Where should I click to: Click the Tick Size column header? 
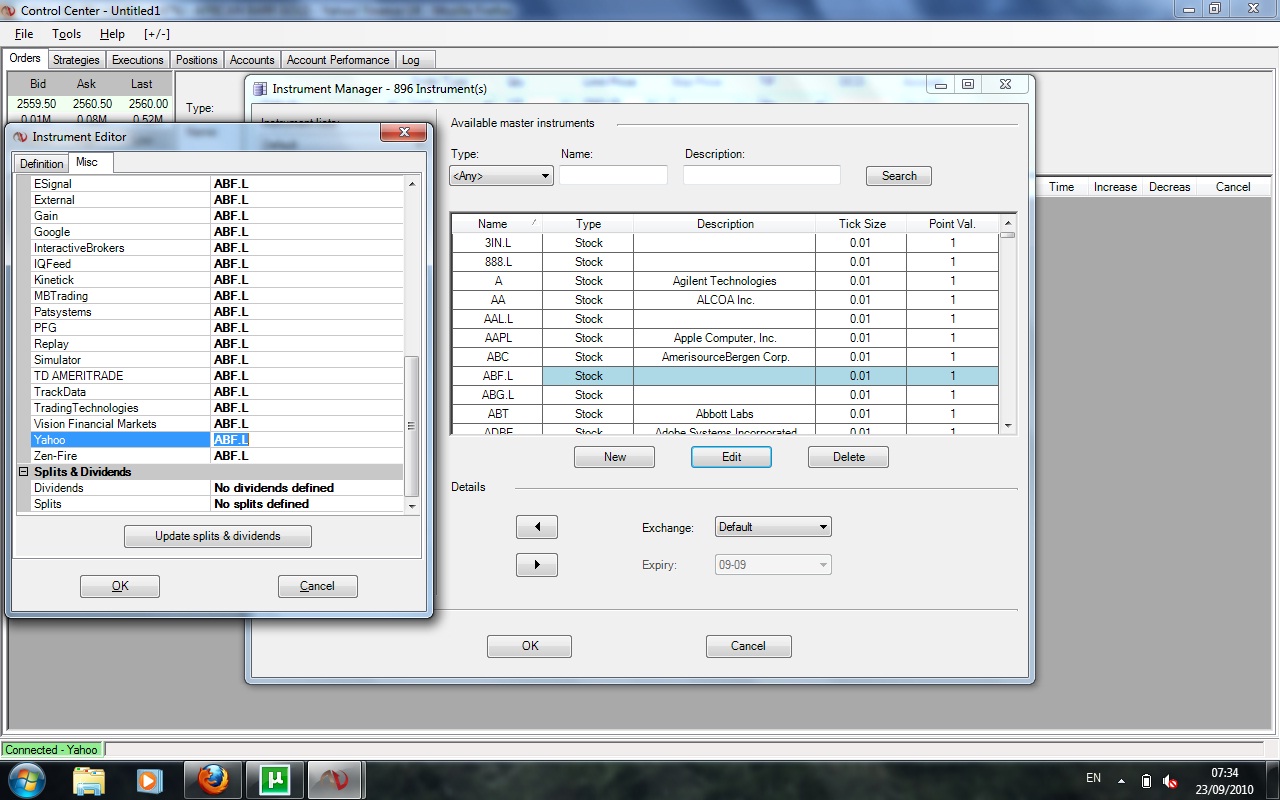coord(861,224)
